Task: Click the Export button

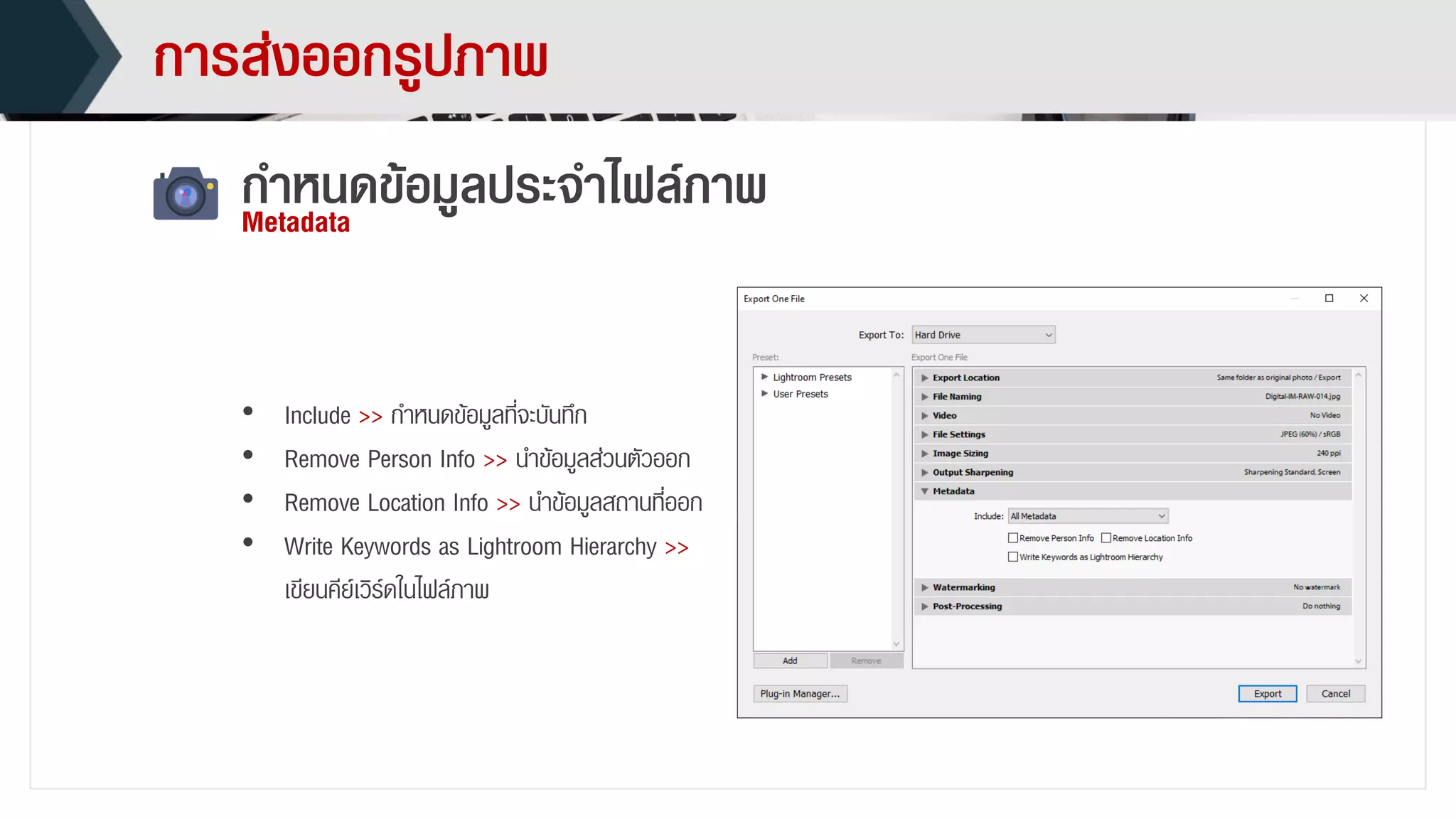Action: pos(1267,694)
